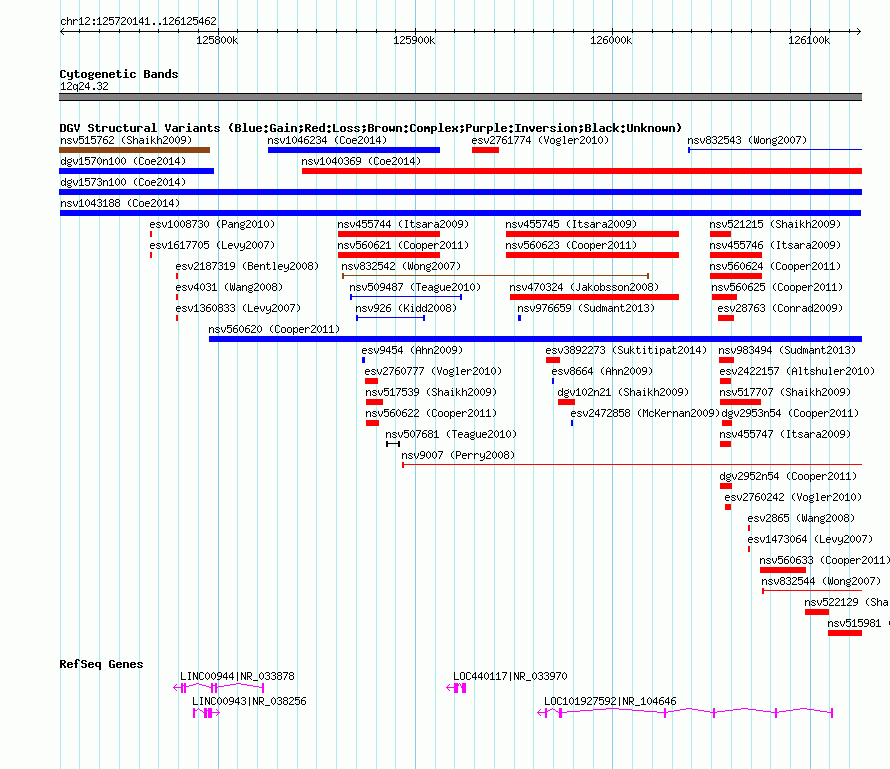Click nsv517707 (Shaikh2009) label
This screenshot has height=769, width=890.
(x=785, y=392)
